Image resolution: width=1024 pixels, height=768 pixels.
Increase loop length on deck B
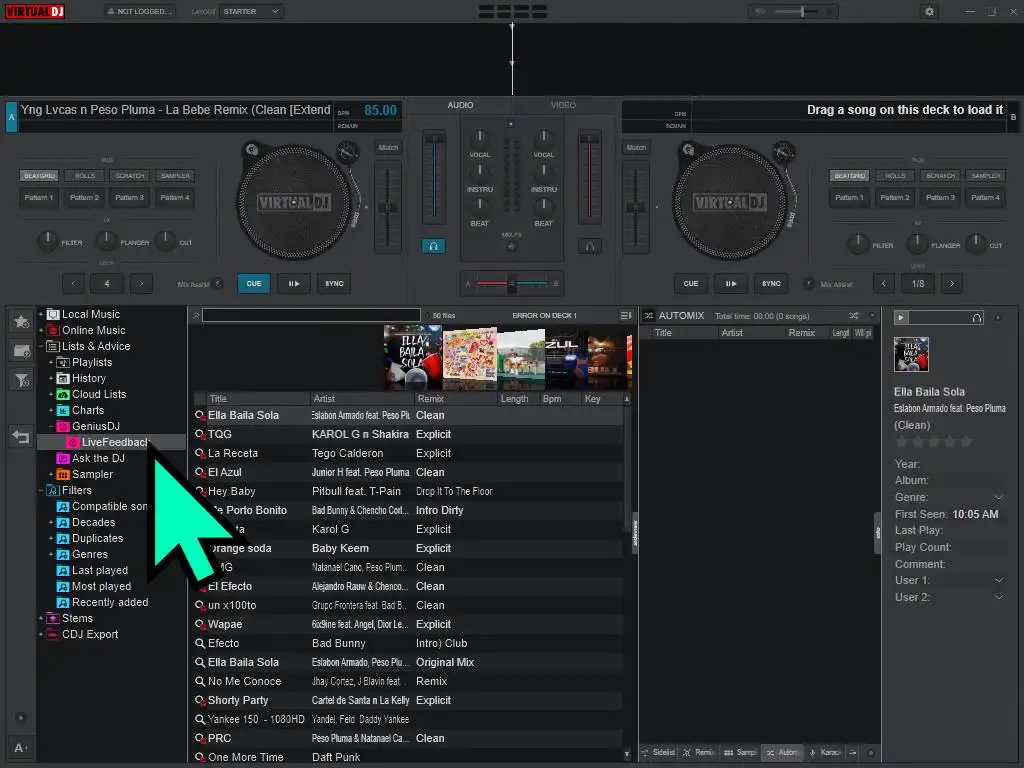click(952, 283)
